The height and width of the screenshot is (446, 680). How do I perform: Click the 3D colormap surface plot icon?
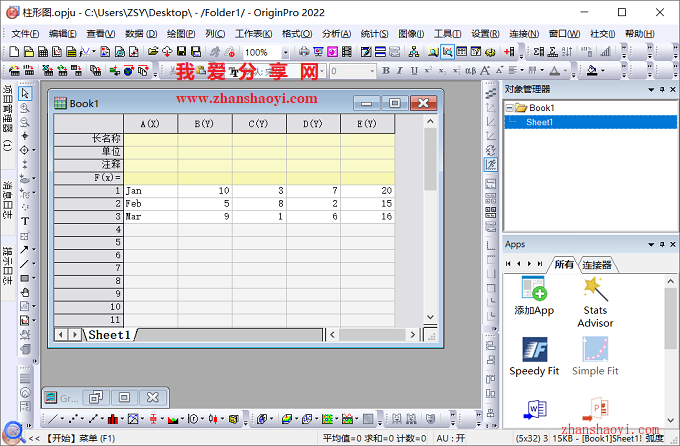click(286, 419)
